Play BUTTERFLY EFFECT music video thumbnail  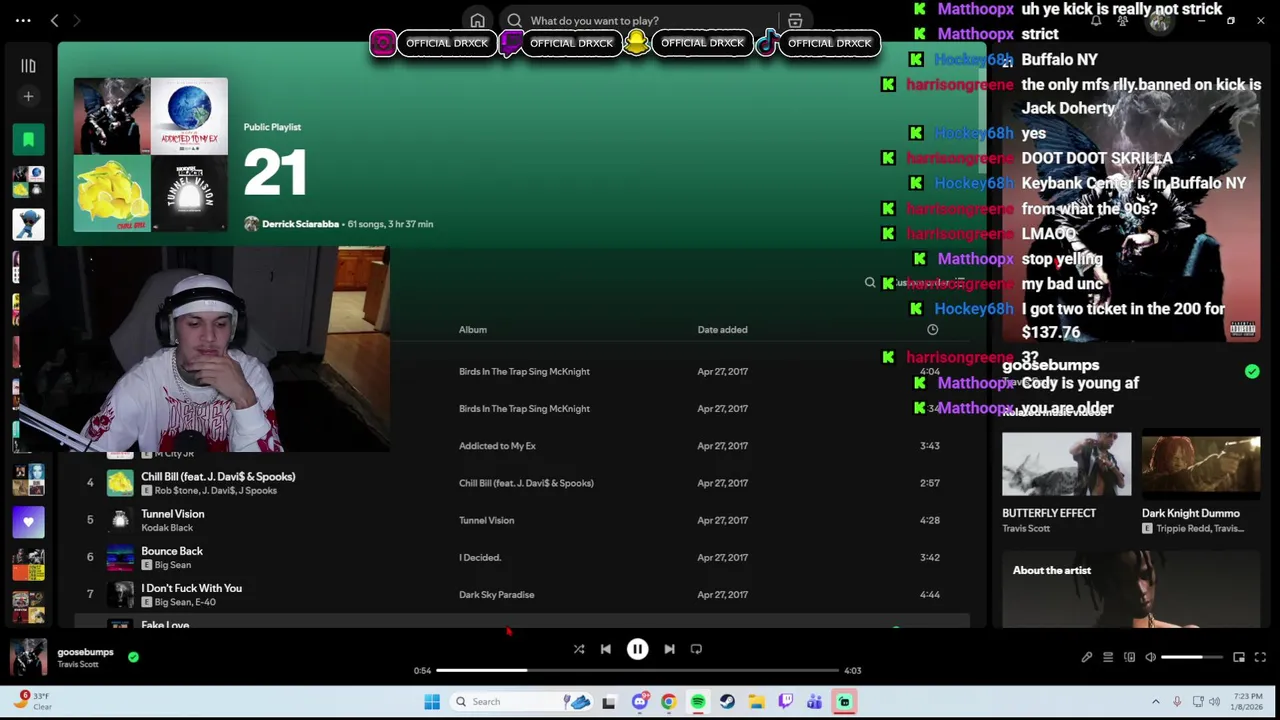[1067, 464]
